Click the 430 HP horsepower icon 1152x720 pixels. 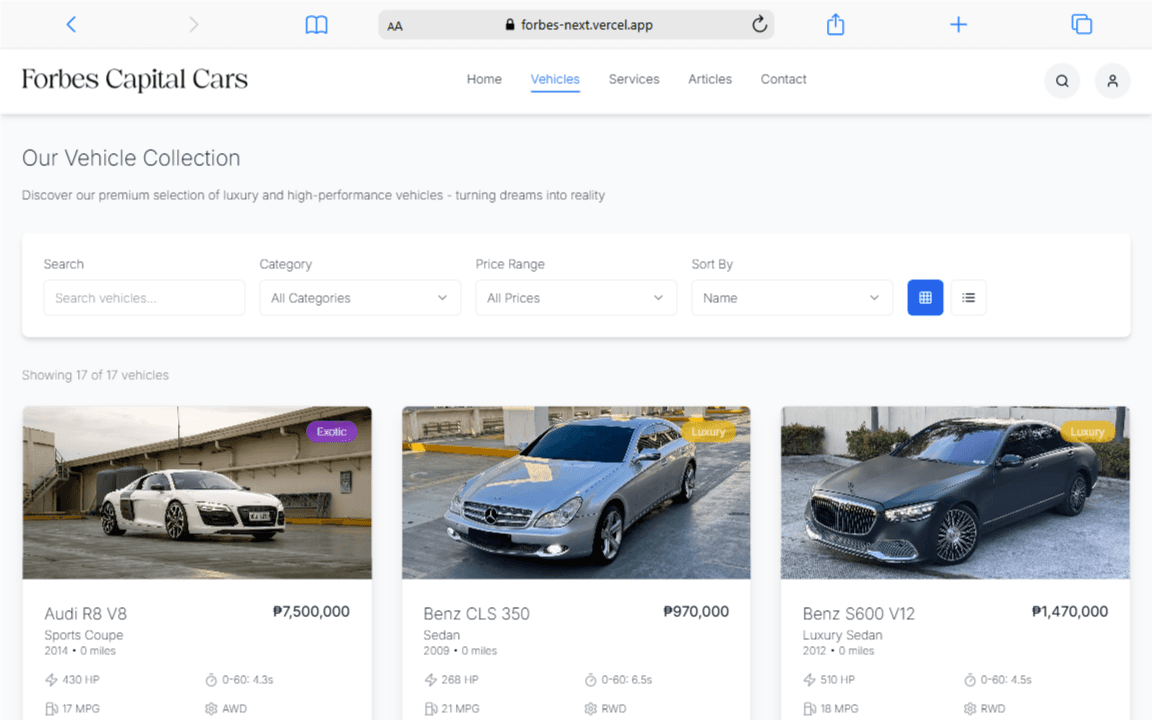(51, 680)
